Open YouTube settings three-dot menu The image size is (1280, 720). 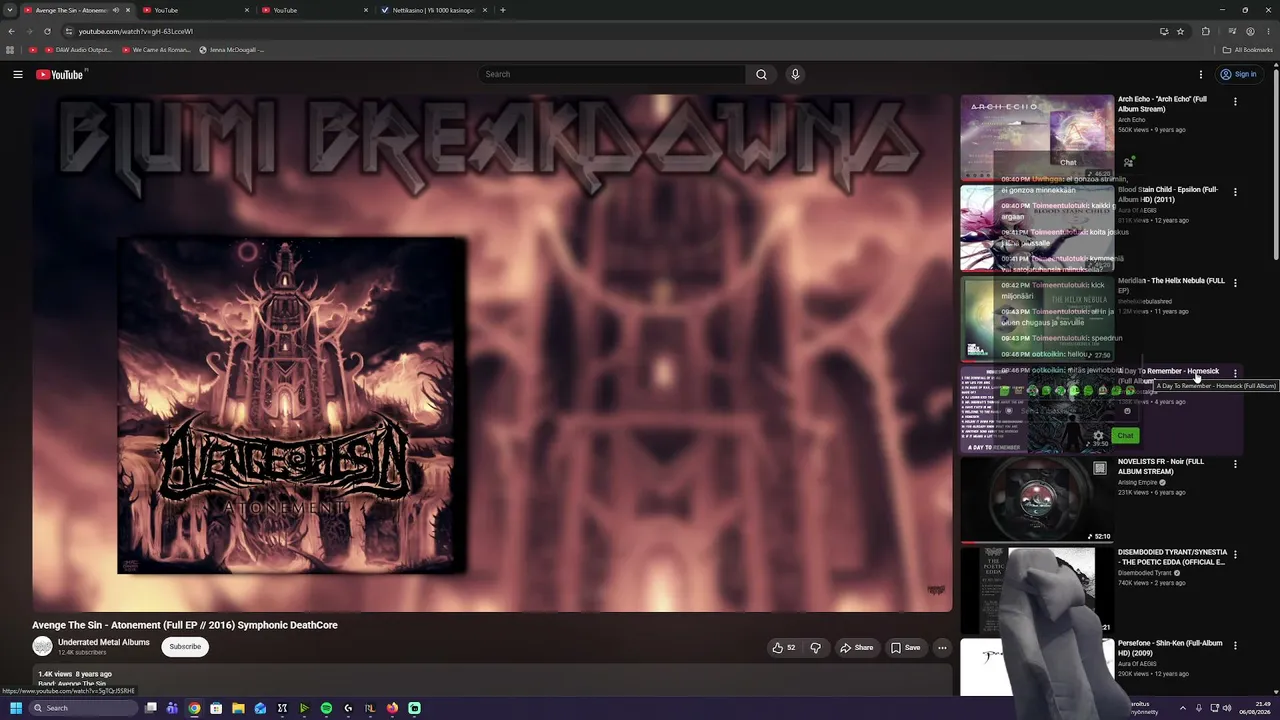[1201, 74]
